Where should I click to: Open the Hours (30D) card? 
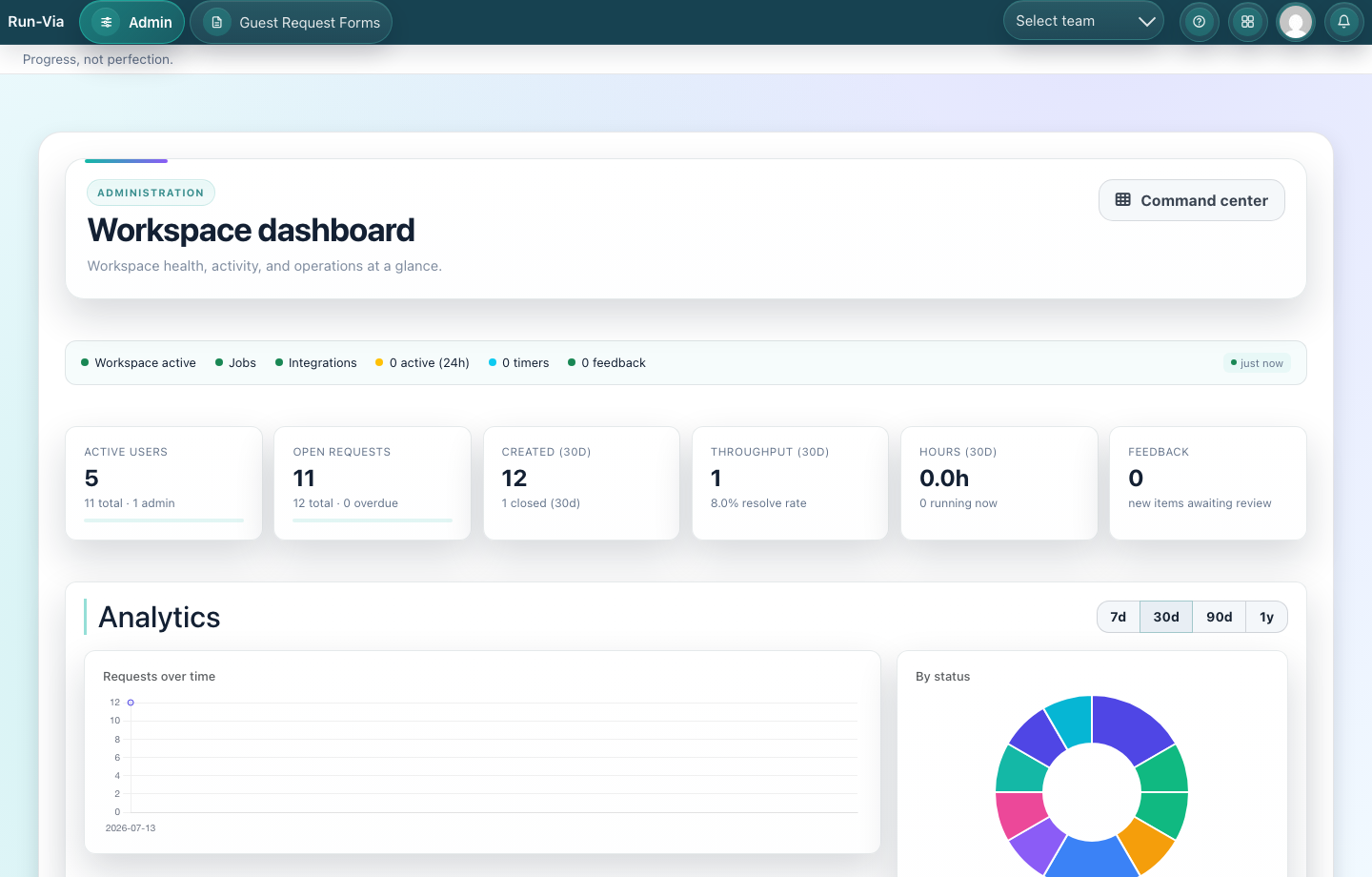click(999, 483)
